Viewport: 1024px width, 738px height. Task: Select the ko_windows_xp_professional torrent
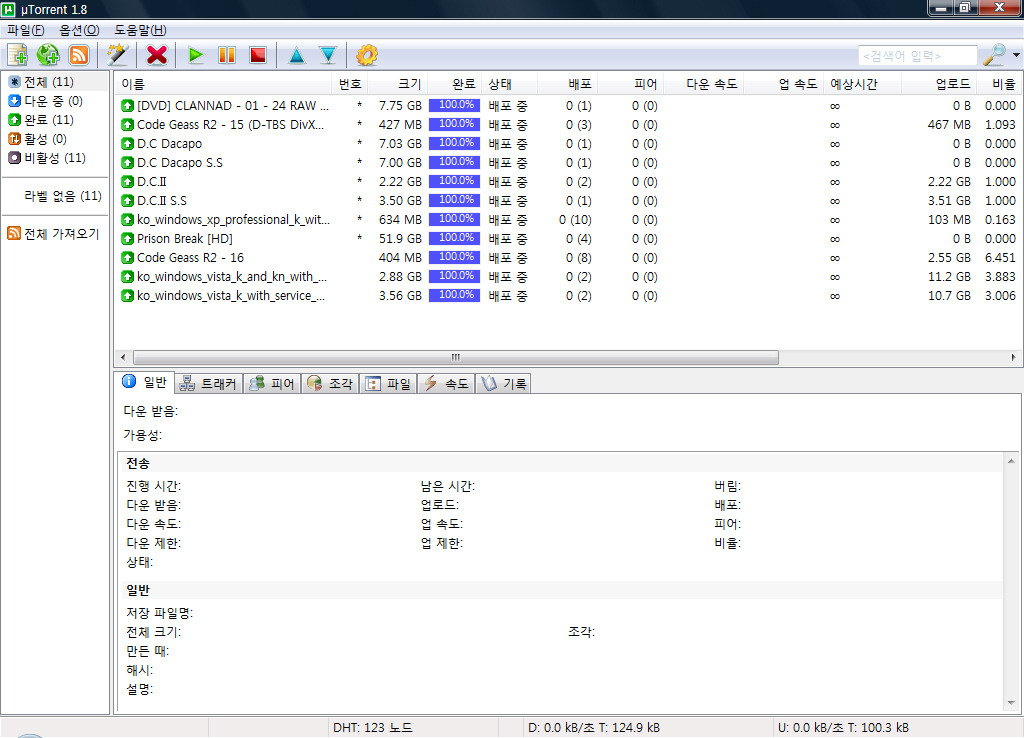568,219
